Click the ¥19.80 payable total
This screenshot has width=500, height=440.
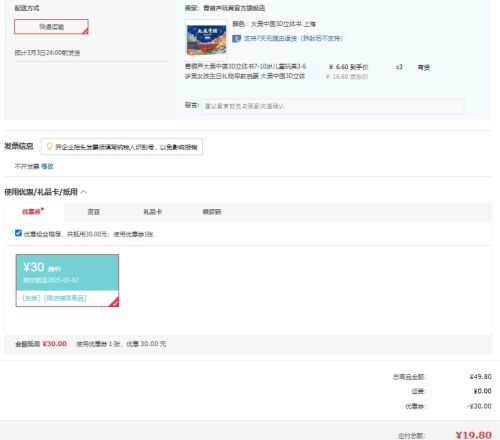click(473, 435)
